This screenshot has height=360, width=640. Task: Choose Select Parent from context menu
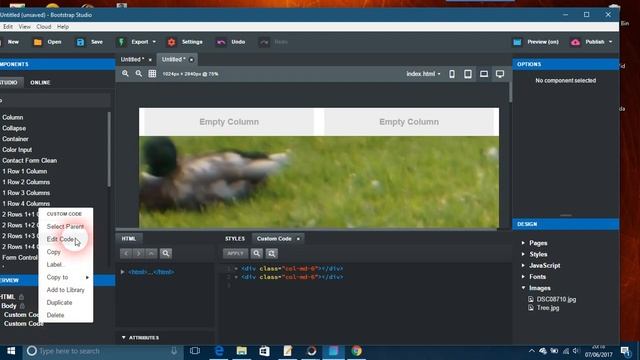tap(65, 227)
